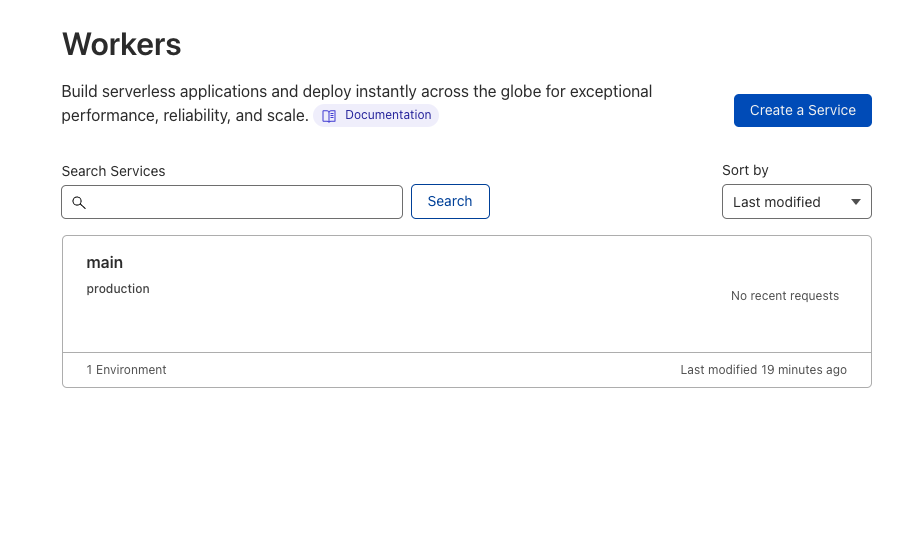Click the Workers page heading
Screen dimensions: 917x542
[x=122, y=44]
